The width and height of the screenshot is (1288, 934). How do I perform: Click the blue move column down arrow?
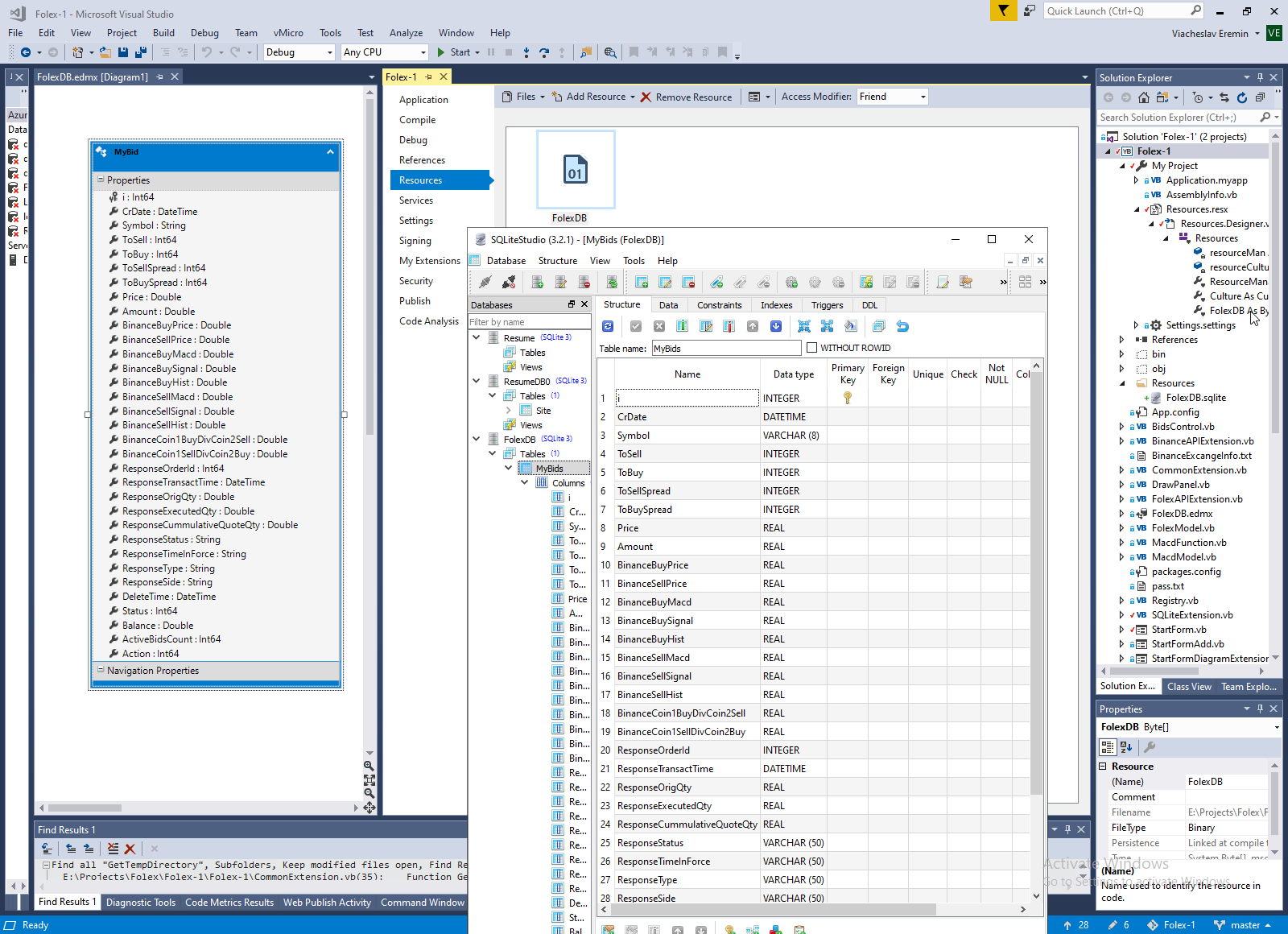click(x=776, y=326)
